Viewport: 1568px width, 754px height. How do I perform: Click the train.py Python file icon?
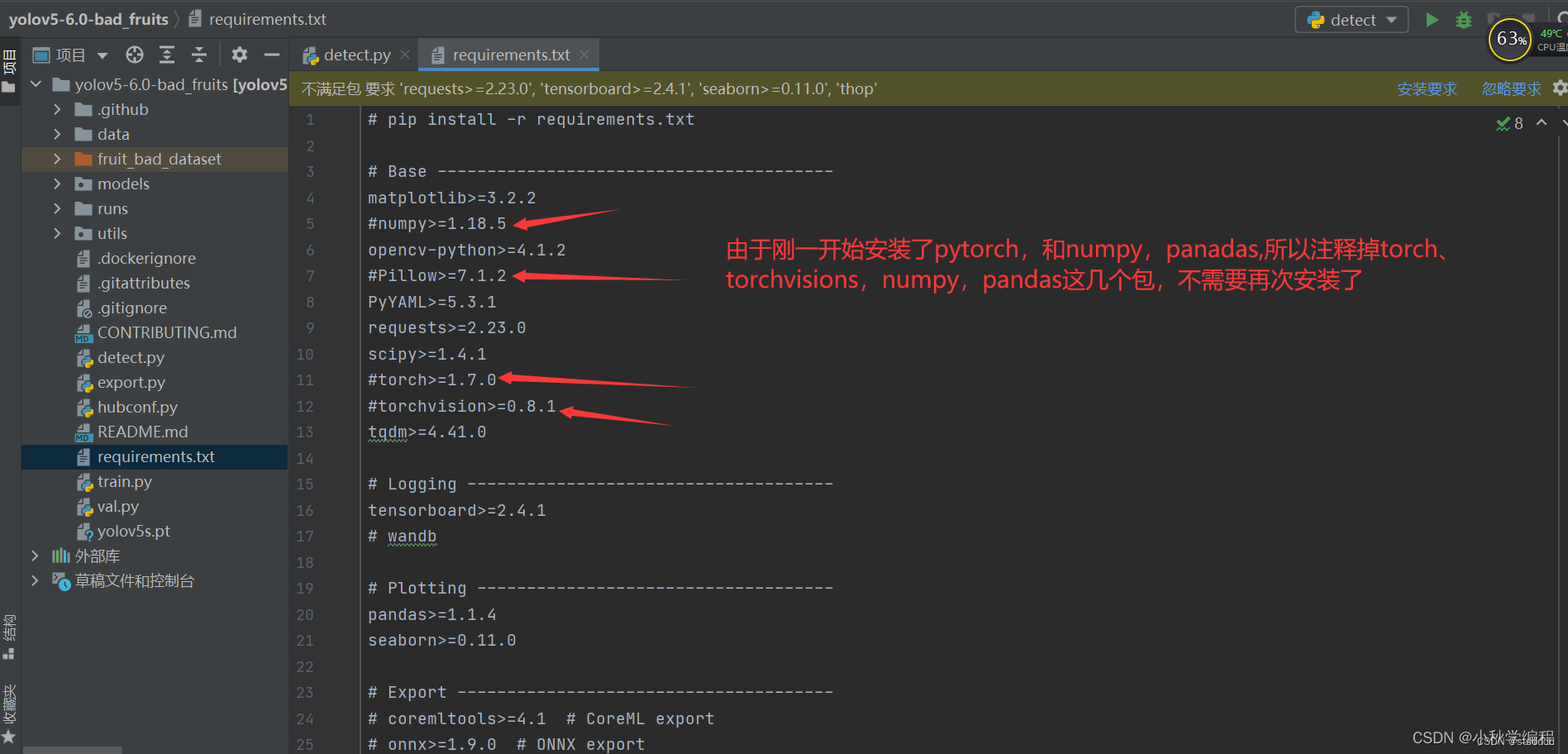(x=84, y=482)
